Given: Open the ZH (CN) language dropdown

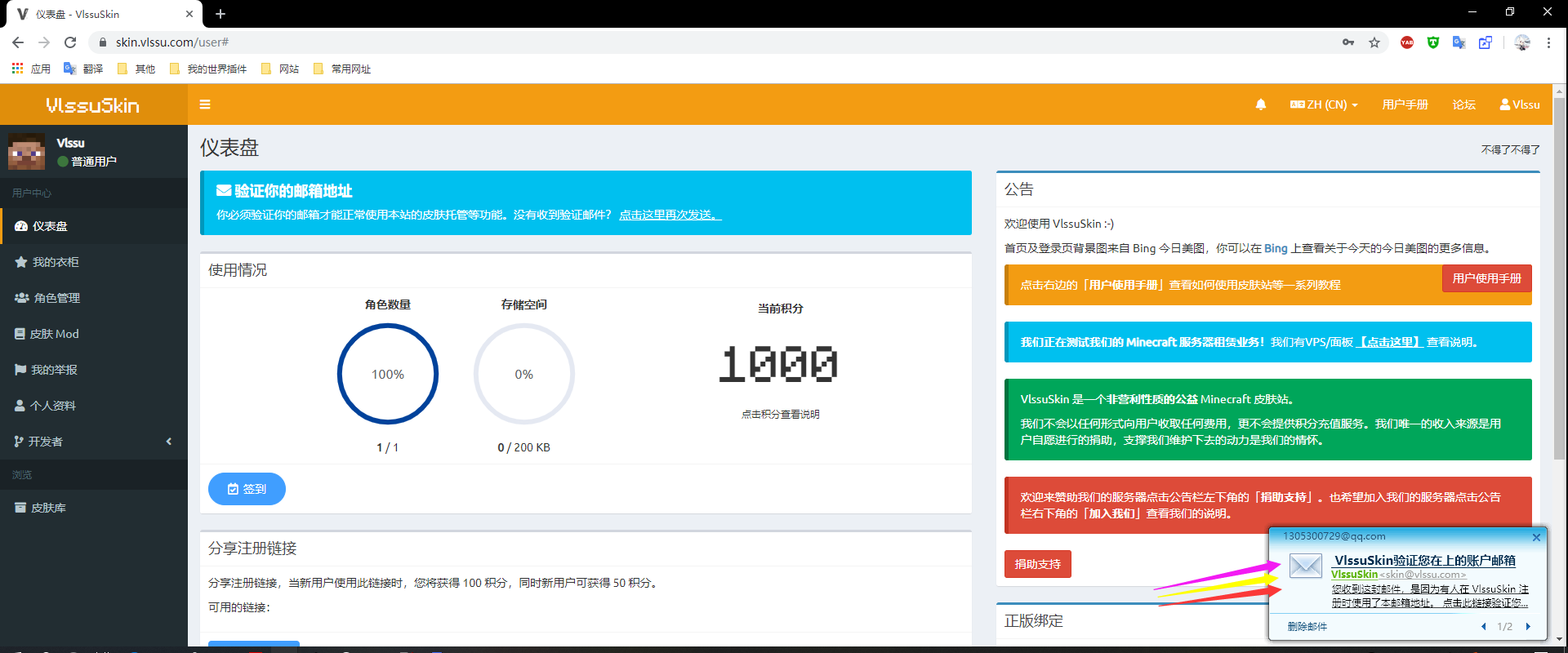Looking at the screenshot, I should [1323, 104].
